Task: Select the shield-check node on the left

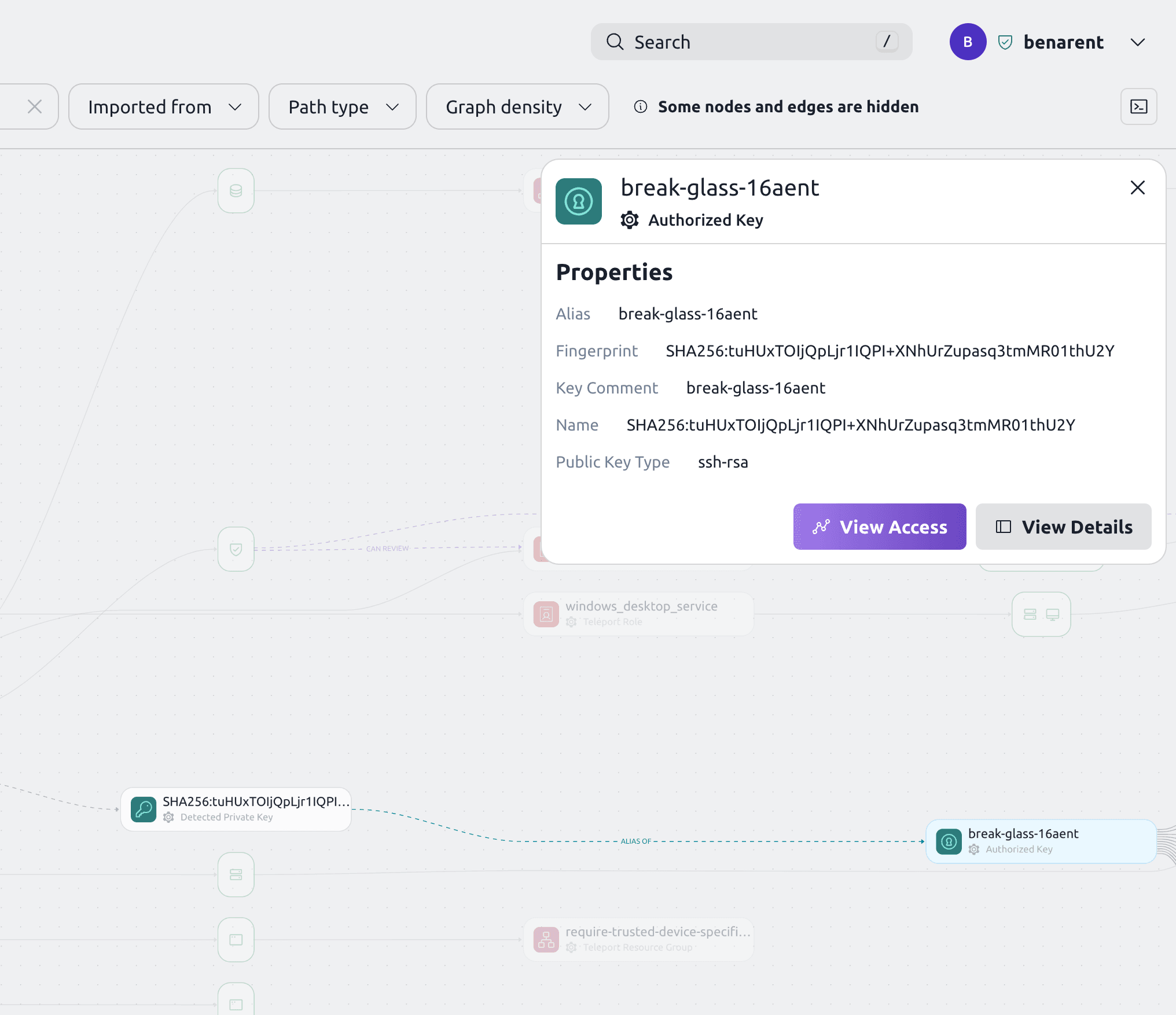Action: click(x=236, y=549)
